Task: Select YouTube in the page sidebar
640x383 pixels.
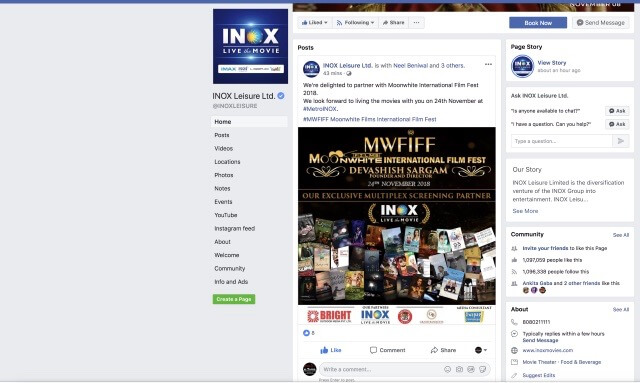Action: [226, 215]
